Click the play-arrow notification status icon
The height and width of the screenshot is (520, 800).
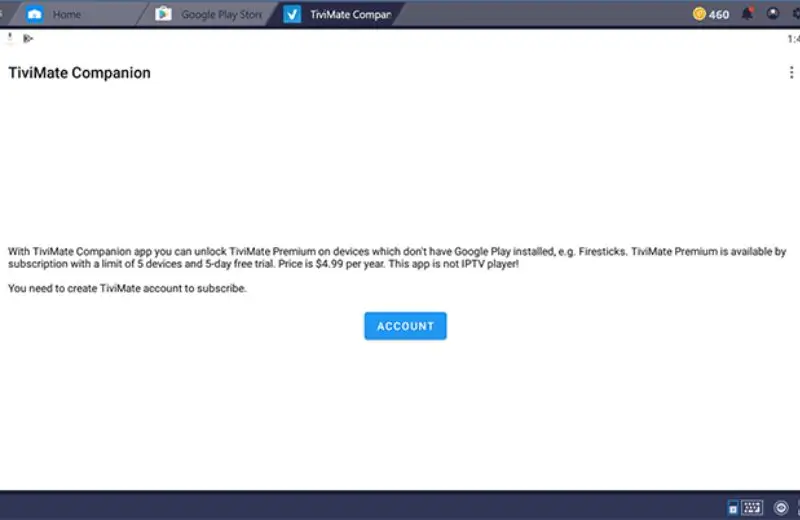point(28,39)
